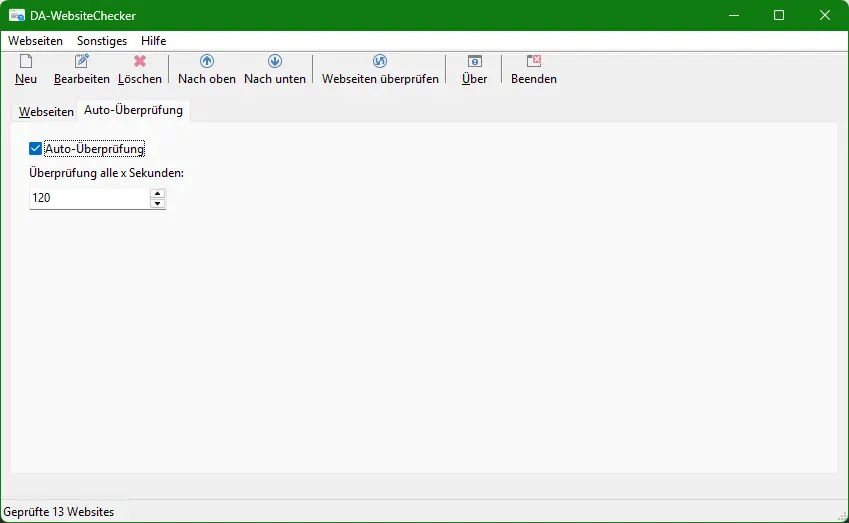The height and width of the screenshot is (523, 849).
Task: Increase seconds with spinner up arrow
Action: point(157,193)
